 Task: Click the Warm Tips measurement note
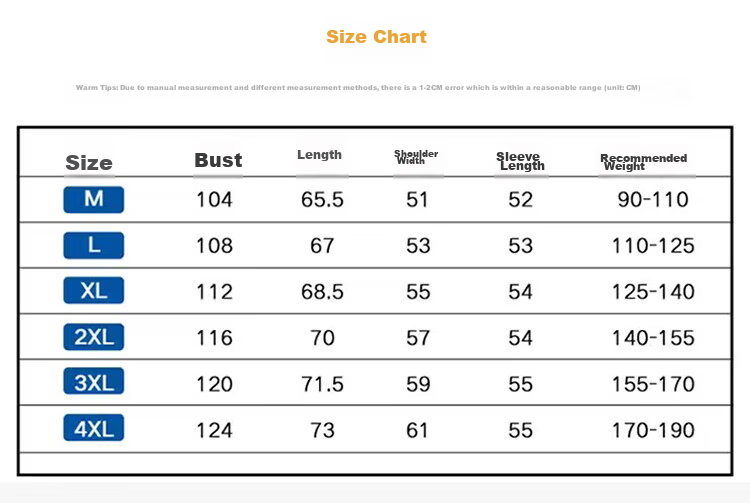pos(358,87)
